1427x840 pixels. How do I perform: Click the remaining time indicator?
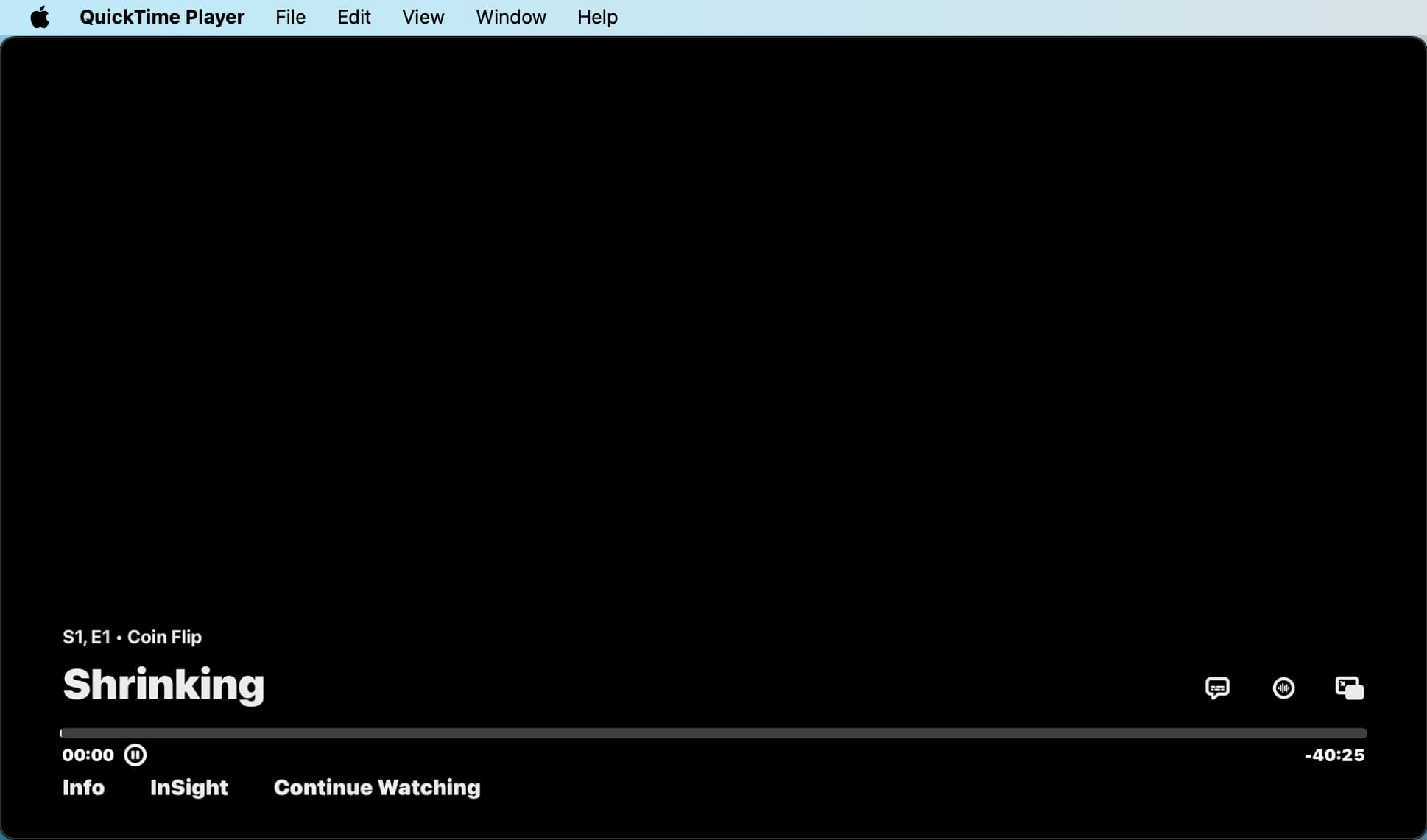click(x=1335, y=755)
